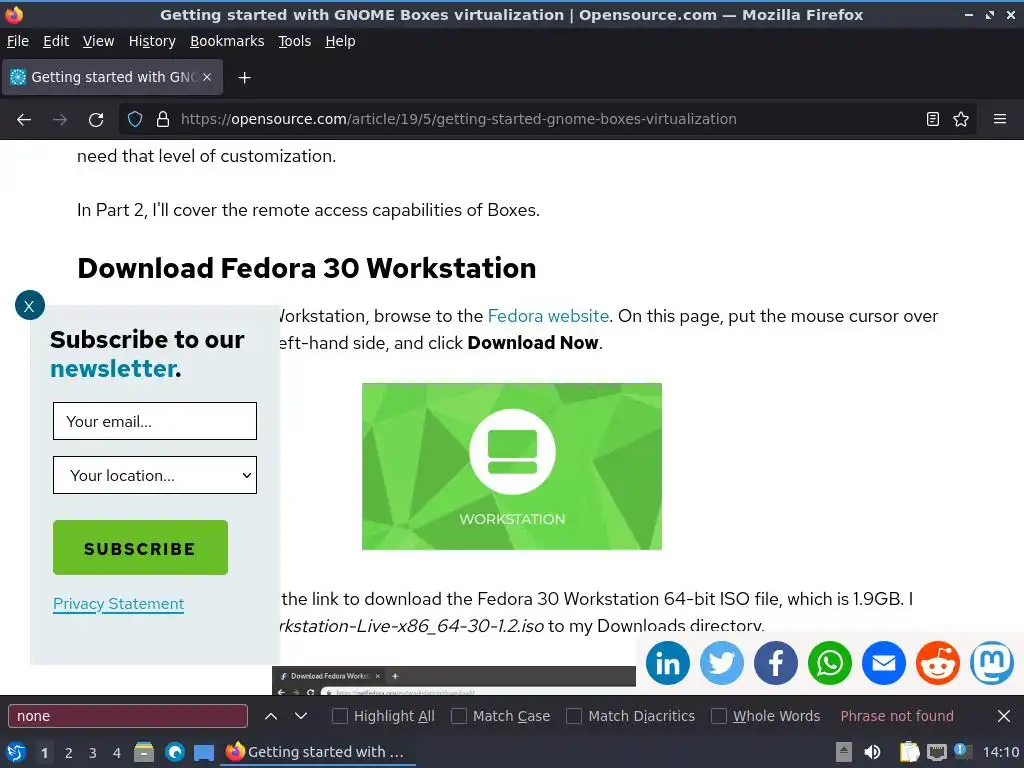This screenshot has width=1024, height=768.
Task: Open a new tab with plus button
Action: pyautogui.click(x=244, y=78)
